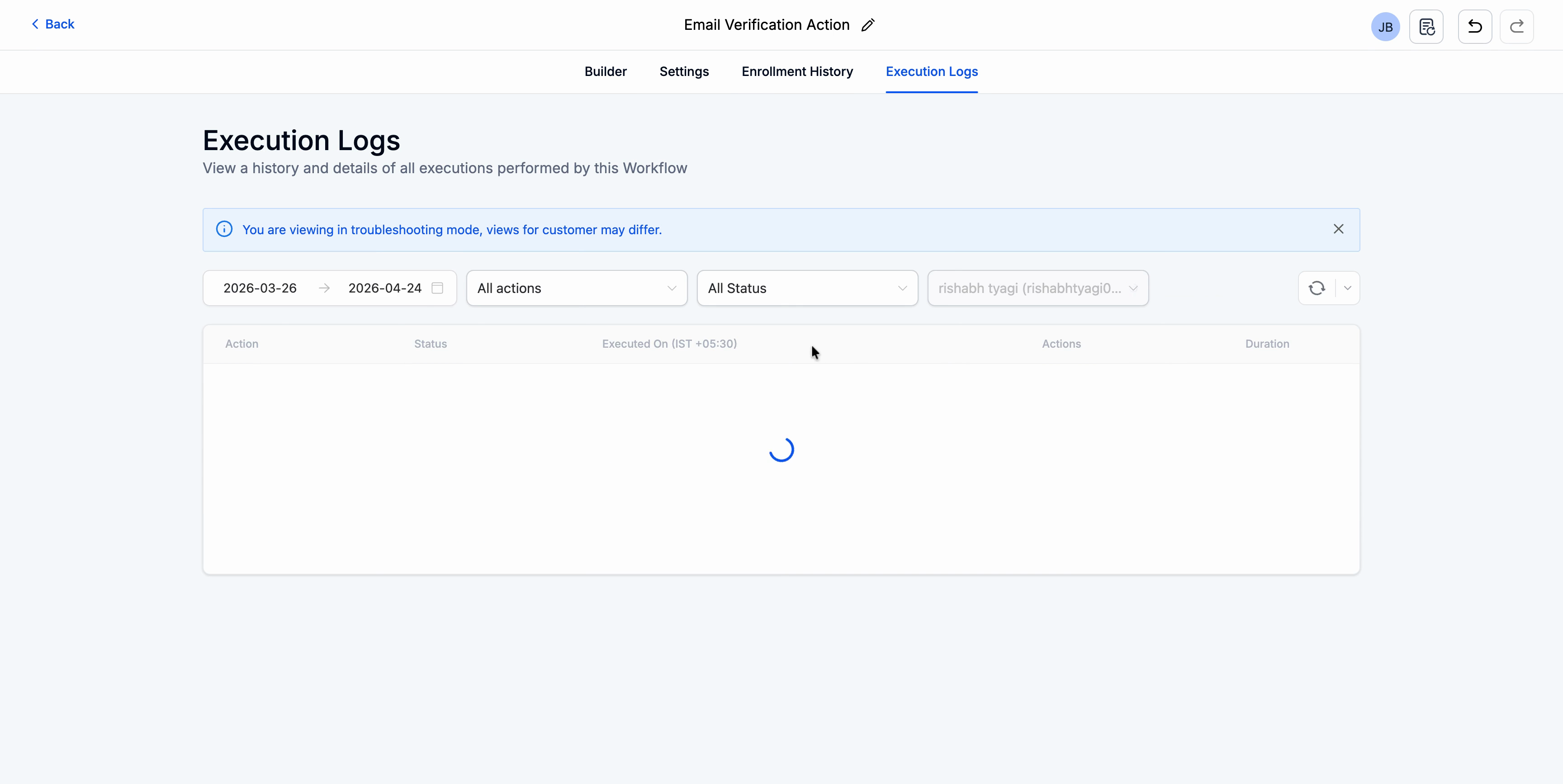The image size is (1563, 784).
Task: Select the Settings tab
Action: [684, 71]
